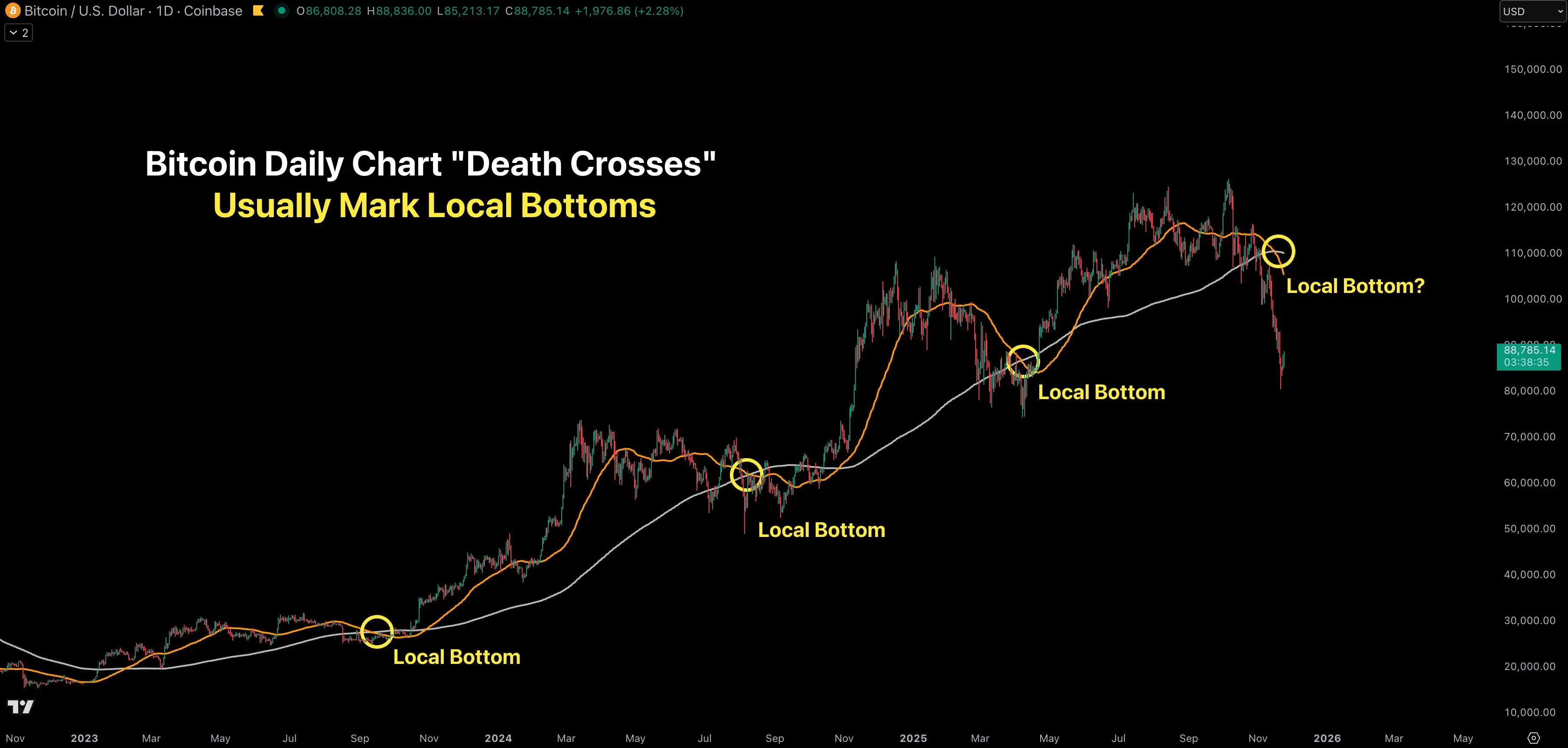Click the open value O86,808.28 in the legend

pyautogui.click(x=329, y=10)
